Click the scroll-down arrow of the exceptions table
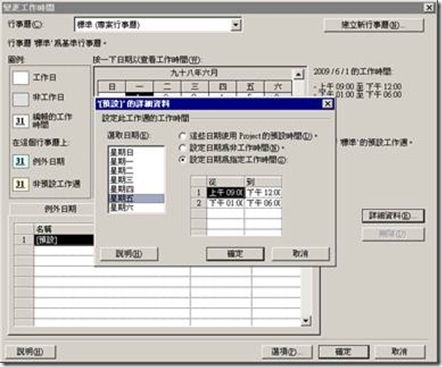Image resolution: width=442 pixels, height=367 pixels. [x=306, y=321]
